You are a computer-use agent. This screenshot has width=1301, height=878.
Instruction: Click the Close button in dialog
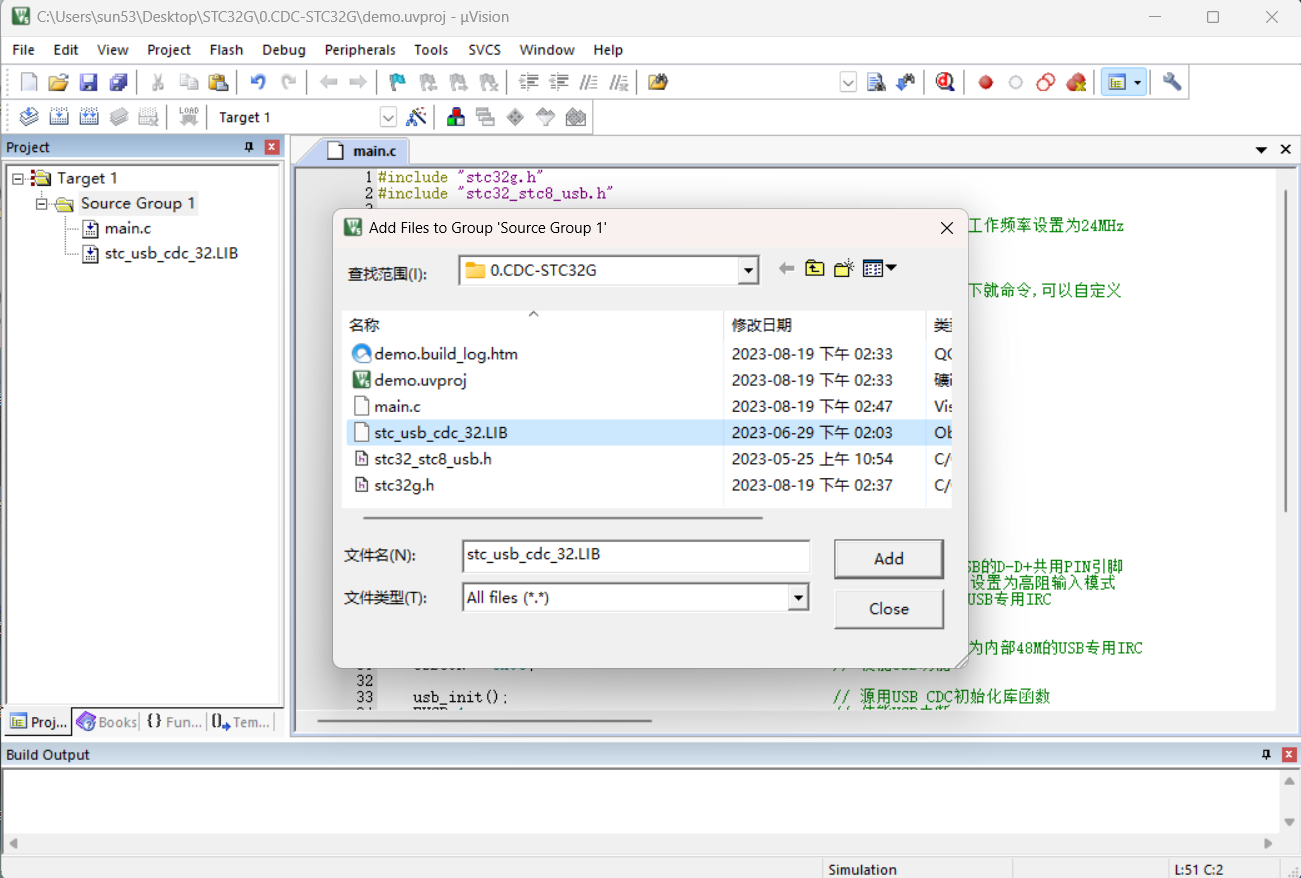click(889, 609)
